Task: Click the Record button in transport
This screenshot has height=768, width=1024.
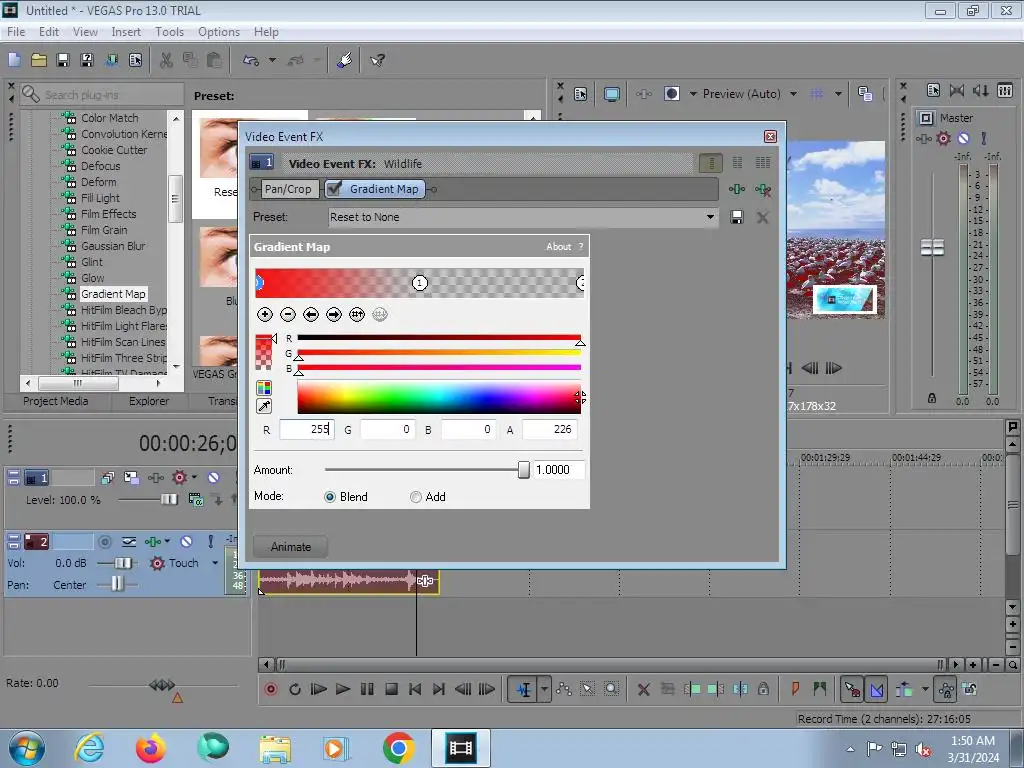Action: (271, 689)
